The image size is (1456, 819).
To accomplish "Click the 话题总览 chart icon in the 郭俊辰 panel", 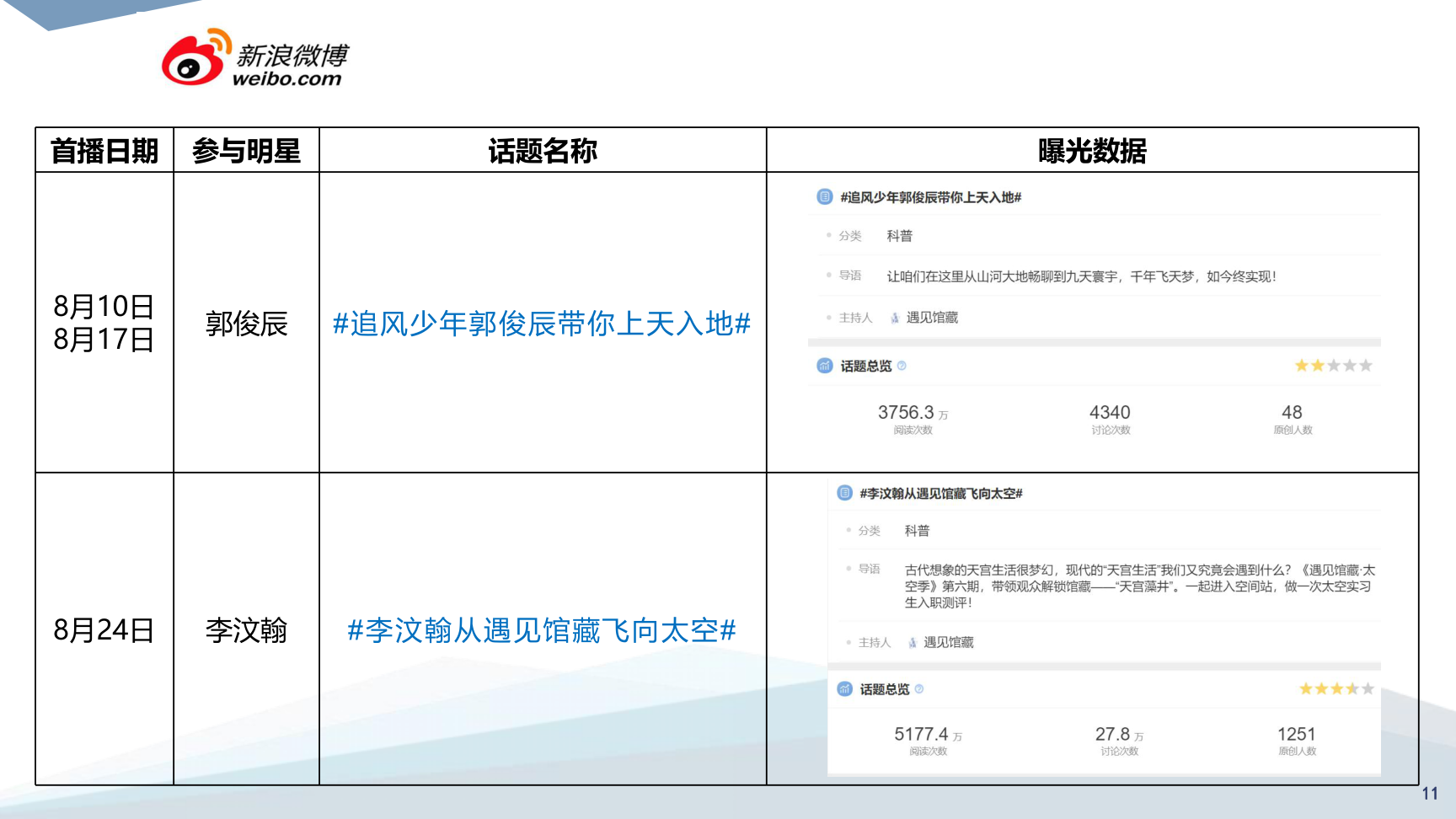I will pos(825,366).
